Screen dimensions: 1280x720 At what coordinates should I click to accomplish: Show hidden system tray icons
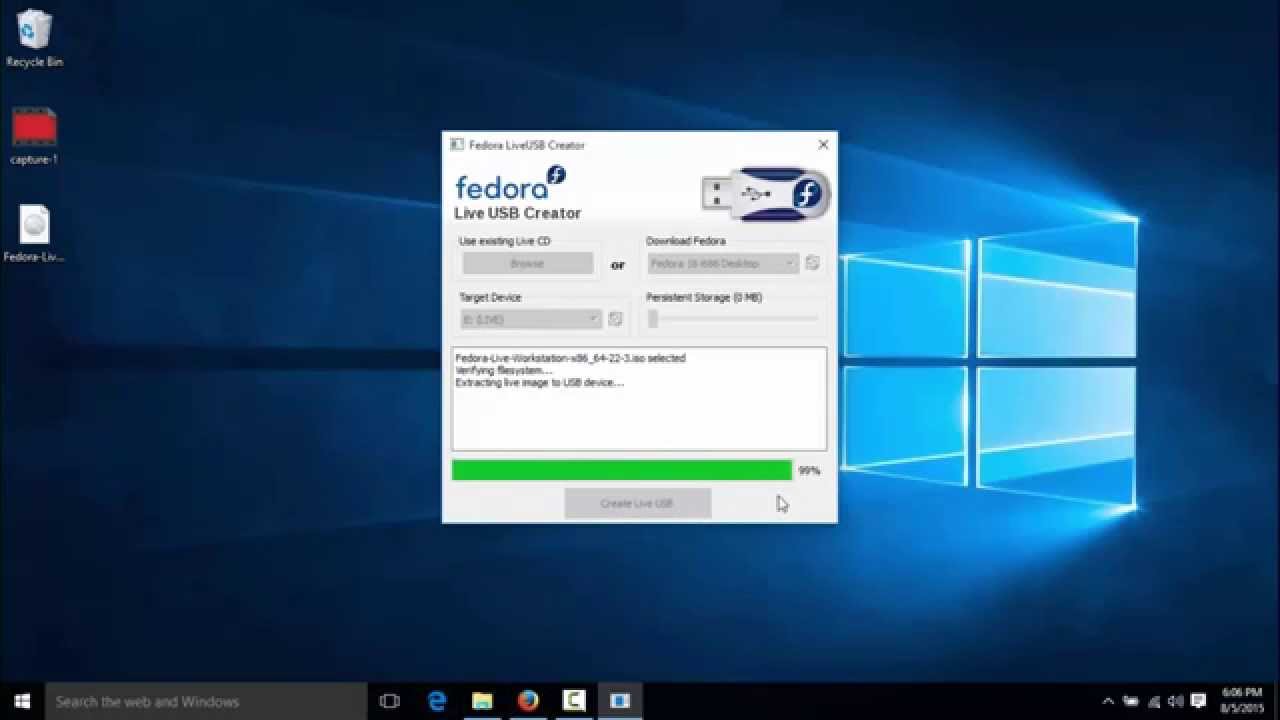pos(1108,701)
